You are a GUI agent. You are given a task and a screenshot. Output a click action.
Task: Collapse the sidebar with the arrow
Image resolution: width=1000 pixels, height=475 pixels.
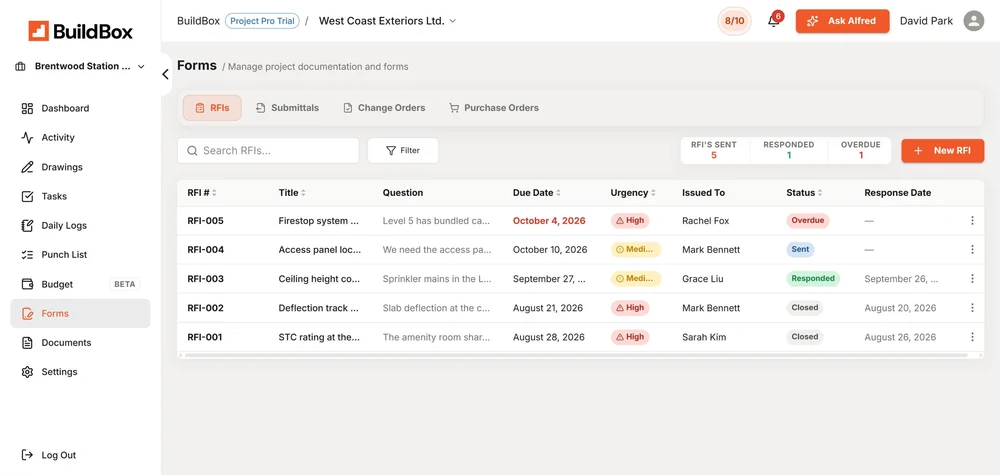[165, 75]
